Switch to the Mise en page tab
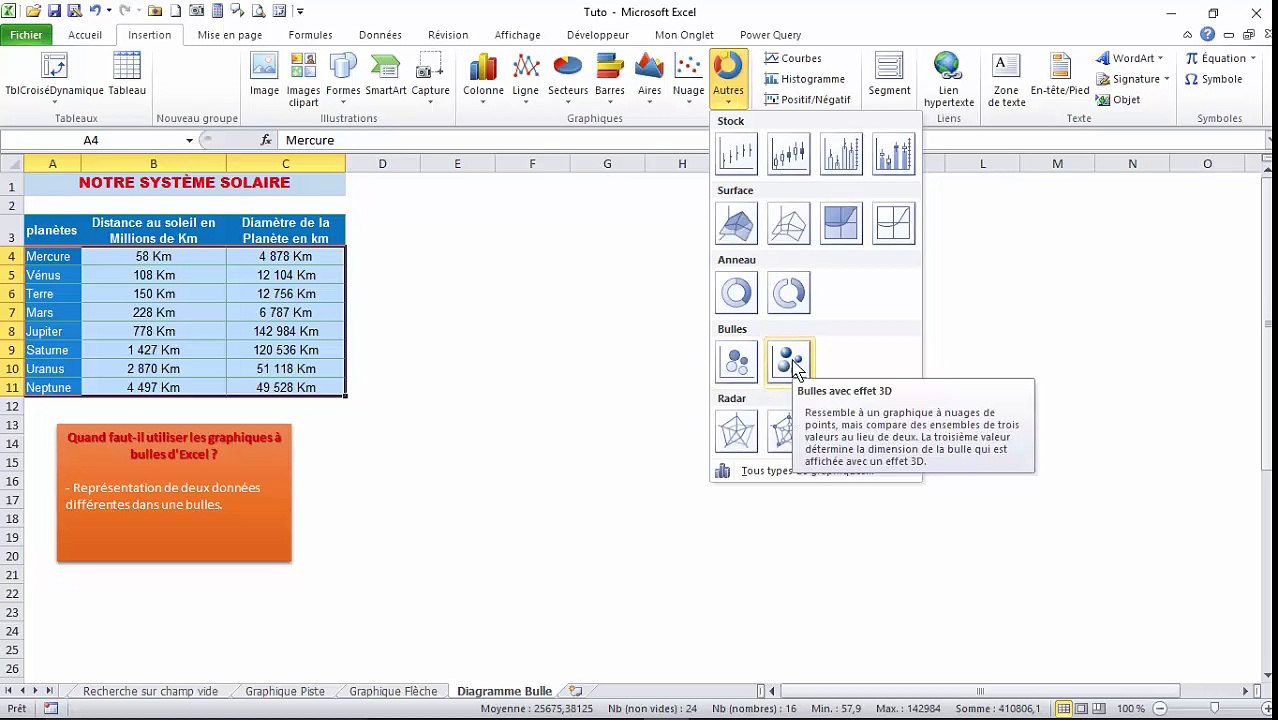This screenshot has width=1278, height=720. [x=230, y=35]
